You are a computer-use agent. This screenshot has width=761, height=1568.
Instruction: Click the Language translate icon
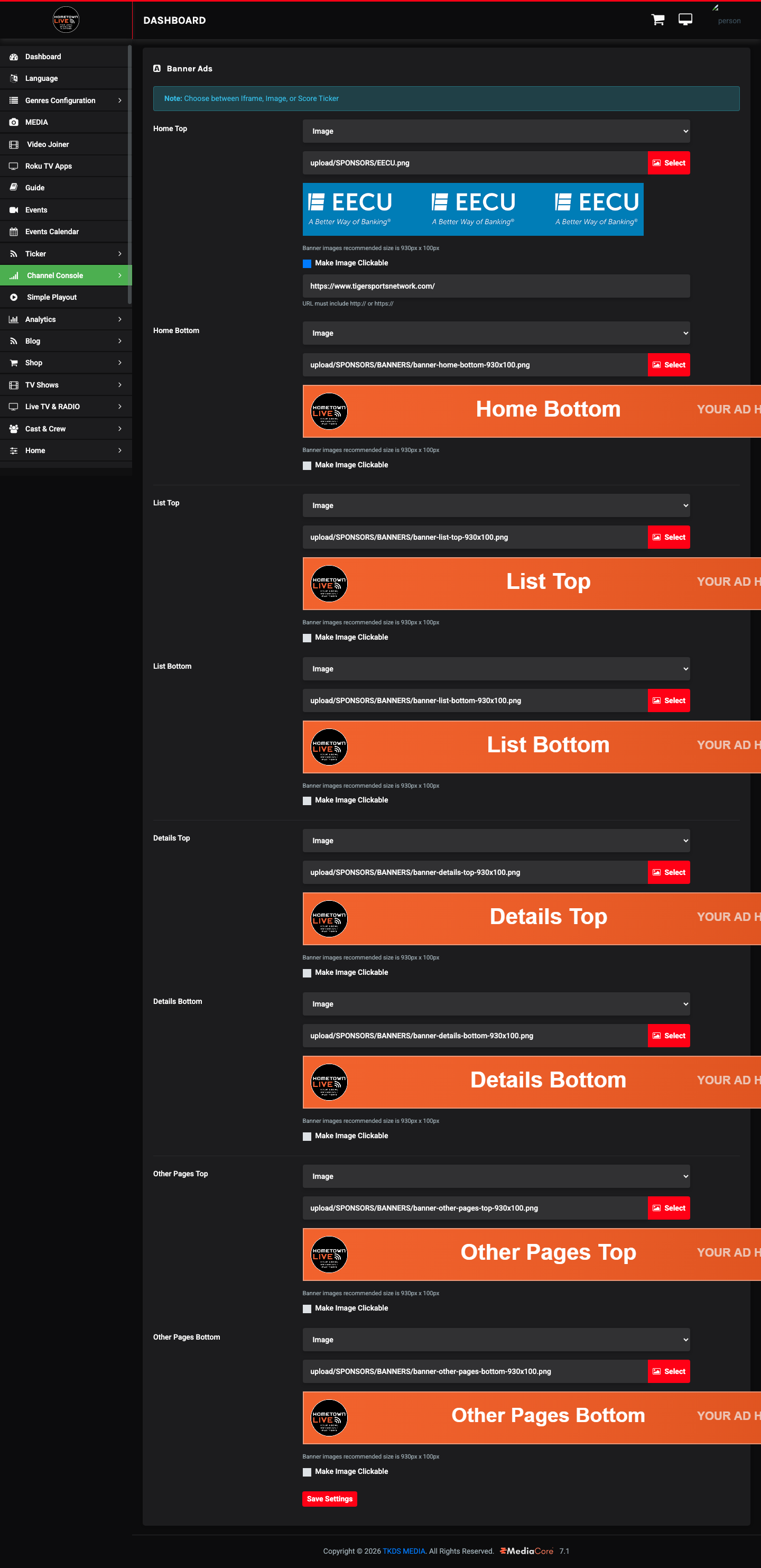(x=13, y=79)
